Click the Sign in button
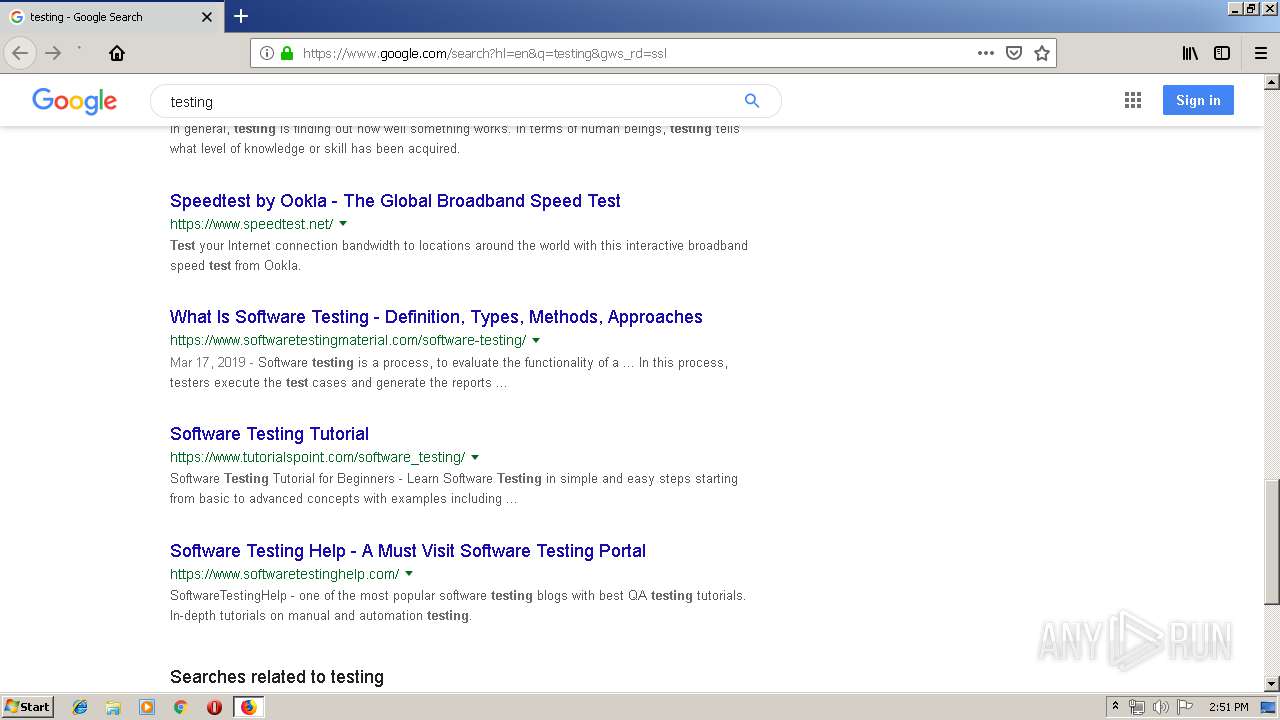 click(1198, 100)
